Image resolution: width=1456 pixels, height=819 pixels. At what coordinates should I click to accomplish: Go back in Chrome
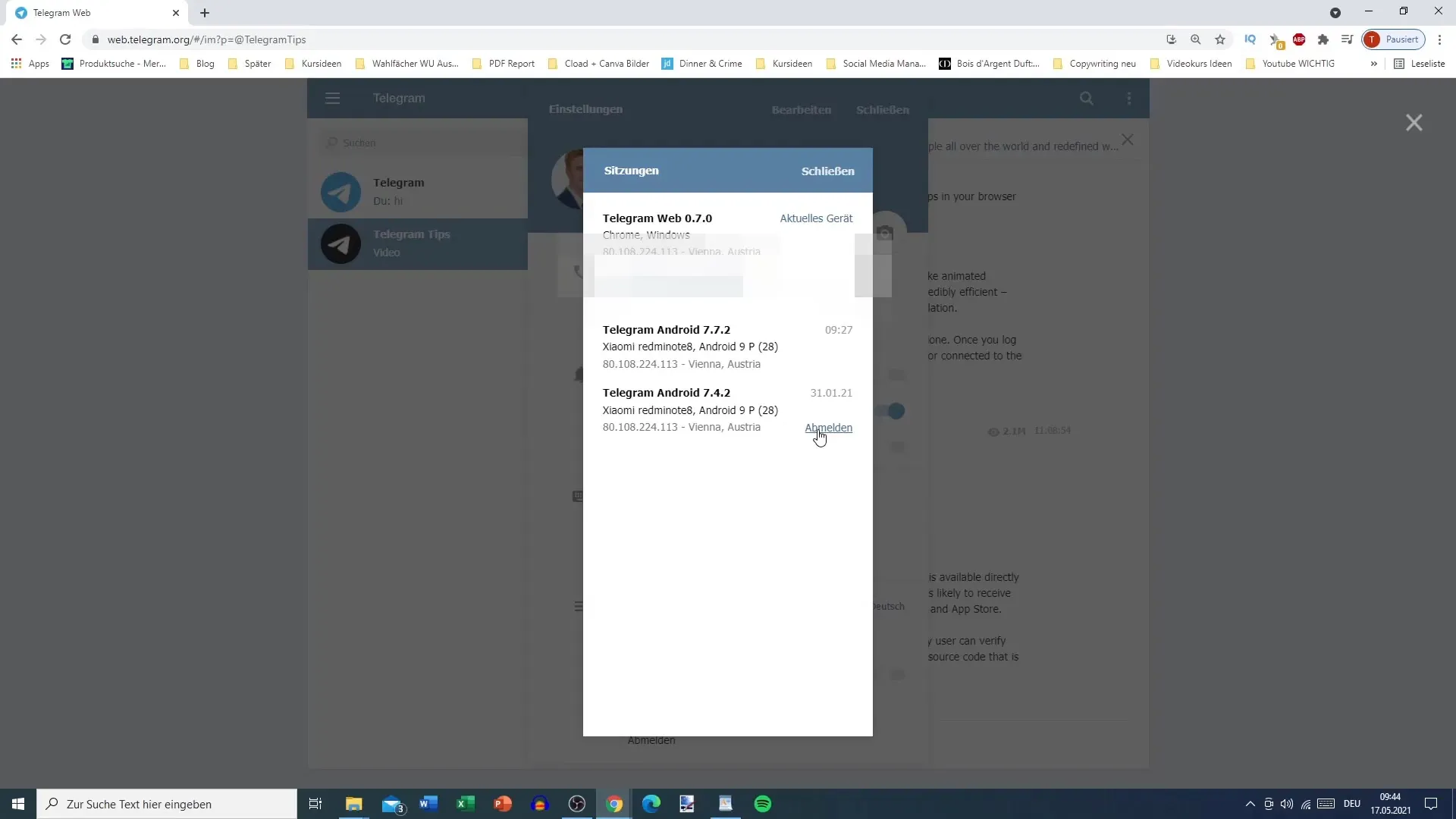point(17,39)
